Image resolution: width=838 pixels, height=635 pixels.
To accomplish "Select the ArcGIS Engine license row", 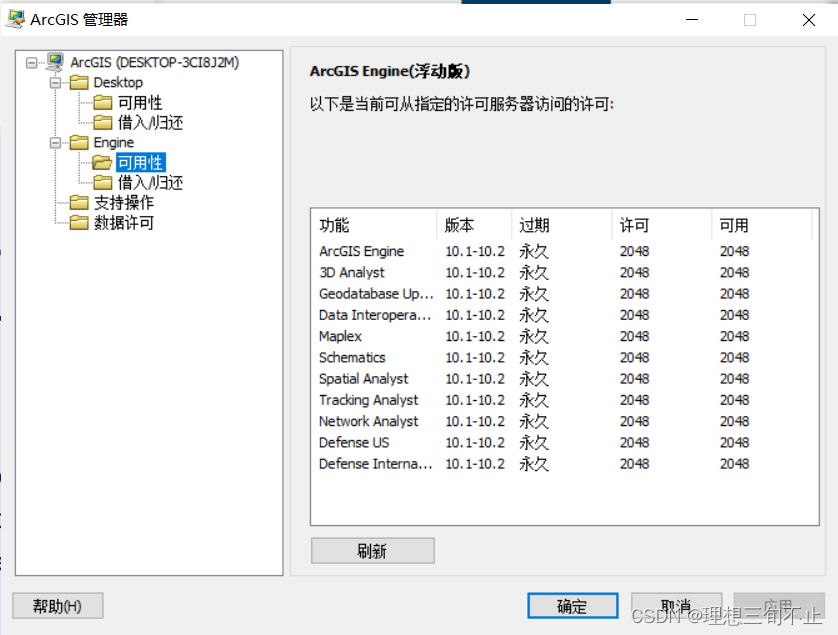I will [x=564, y=251].
